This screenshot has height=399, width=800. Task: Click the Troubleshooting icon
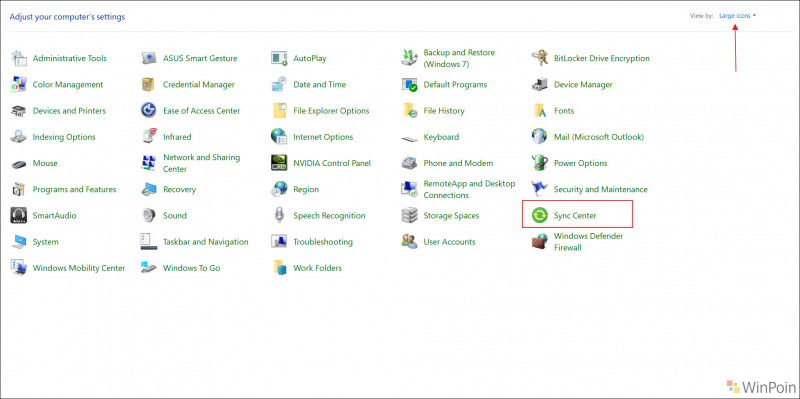click(279, 242)
